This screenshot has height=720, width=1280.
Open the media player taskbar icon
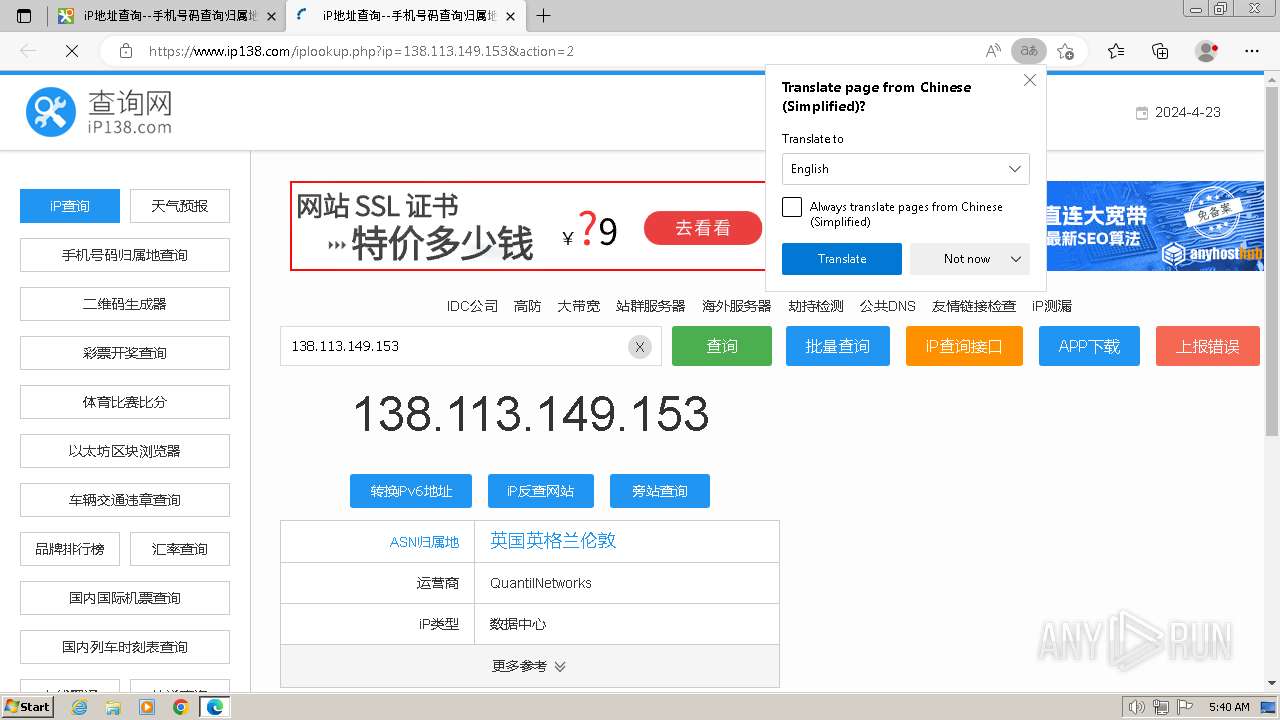147,707
